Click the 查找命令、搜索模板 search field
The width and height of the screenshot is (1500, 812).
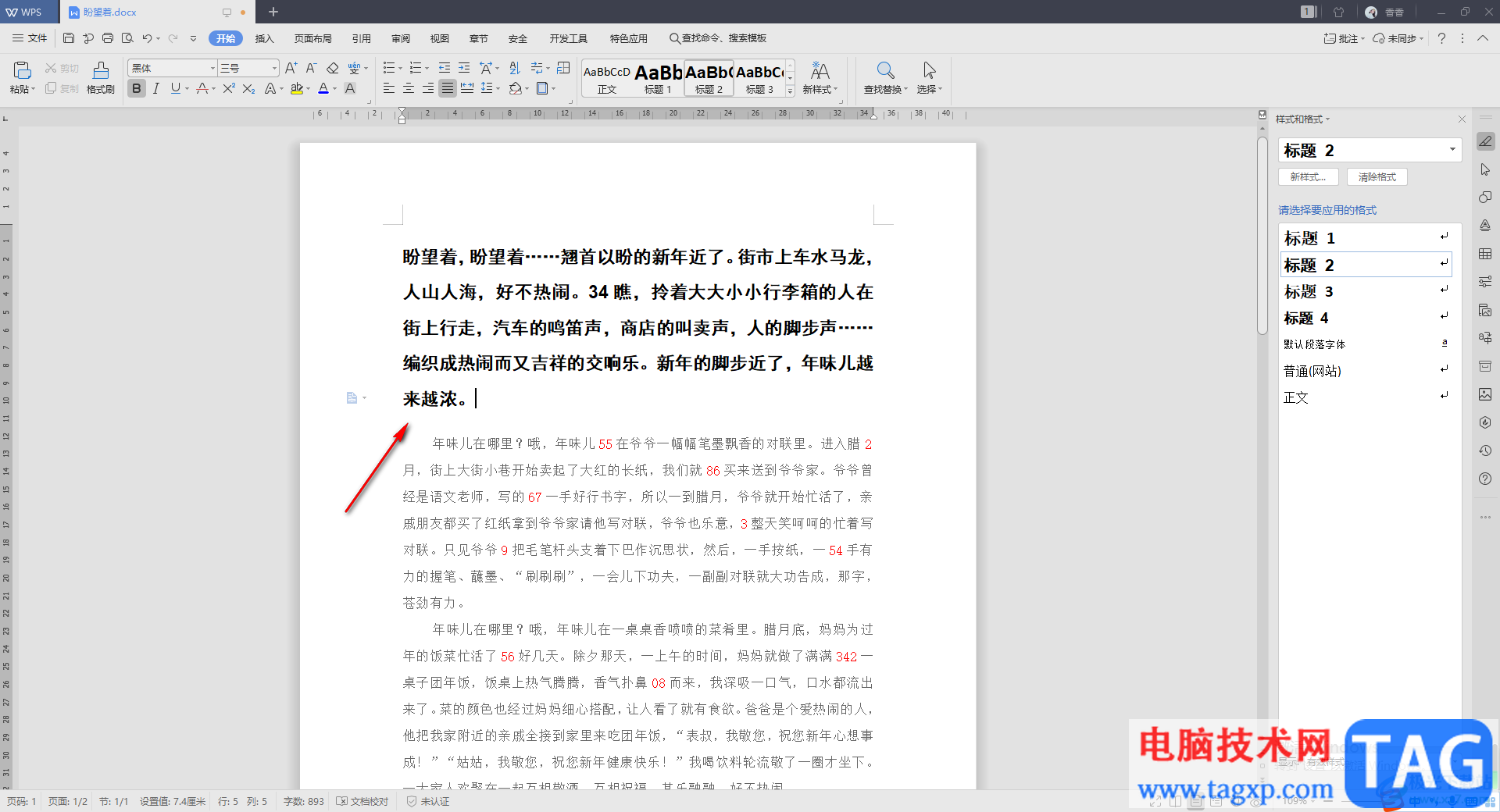[x=718, y=38]
